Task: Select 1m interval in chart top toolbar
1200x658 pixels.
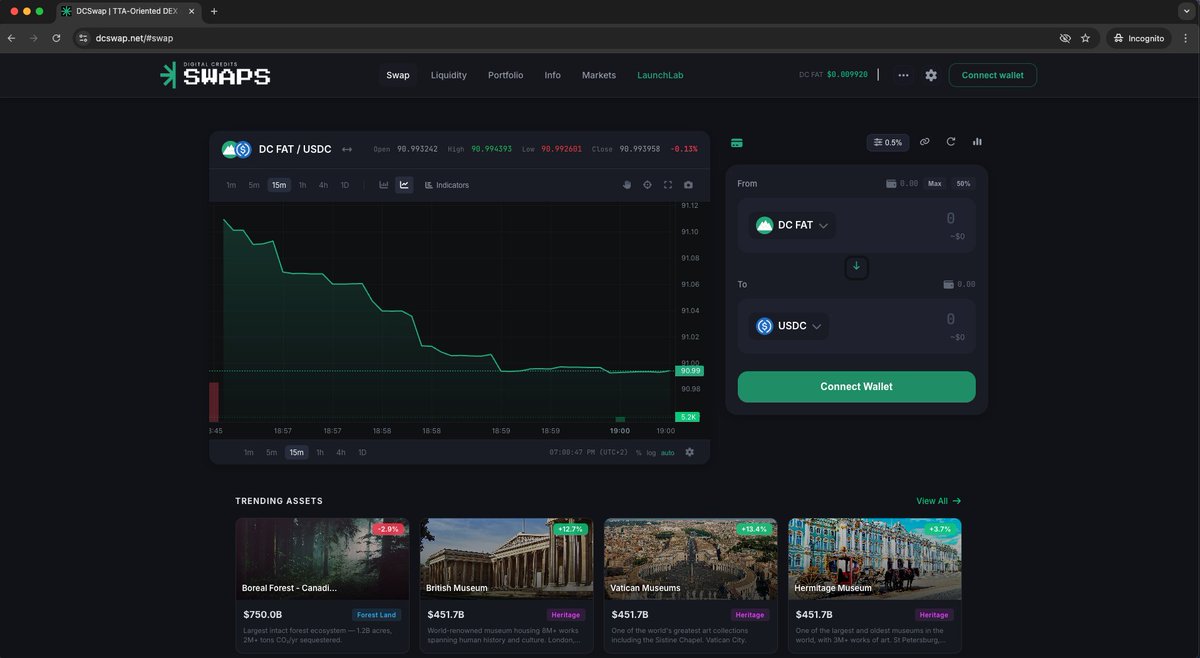Action: (x=231, y=185)
